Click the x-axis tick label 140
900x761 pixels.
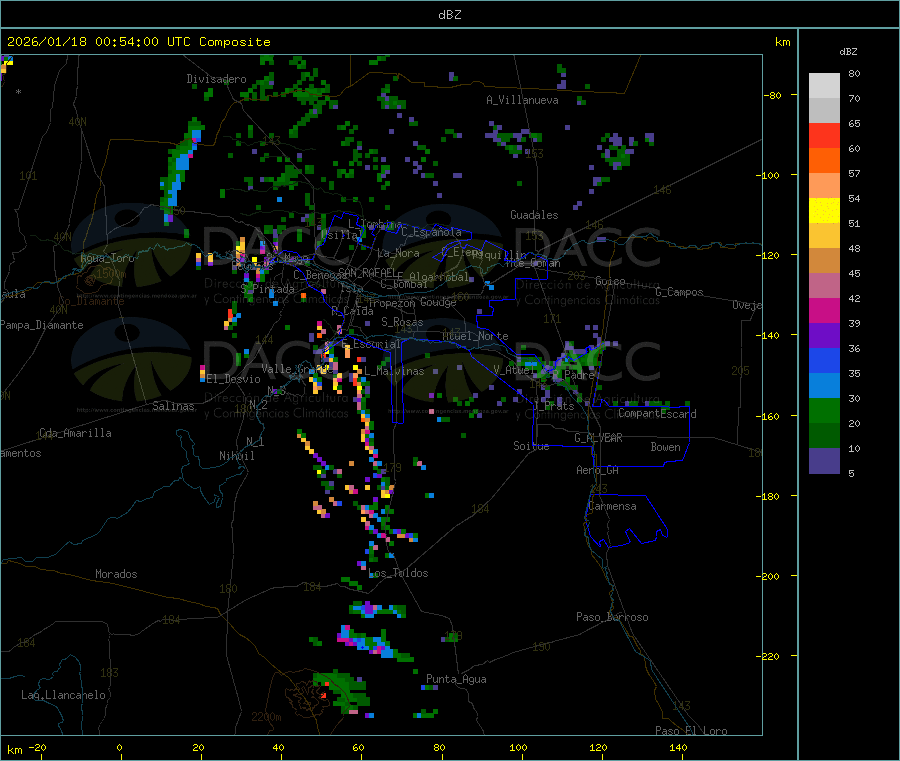coord(678,747)
